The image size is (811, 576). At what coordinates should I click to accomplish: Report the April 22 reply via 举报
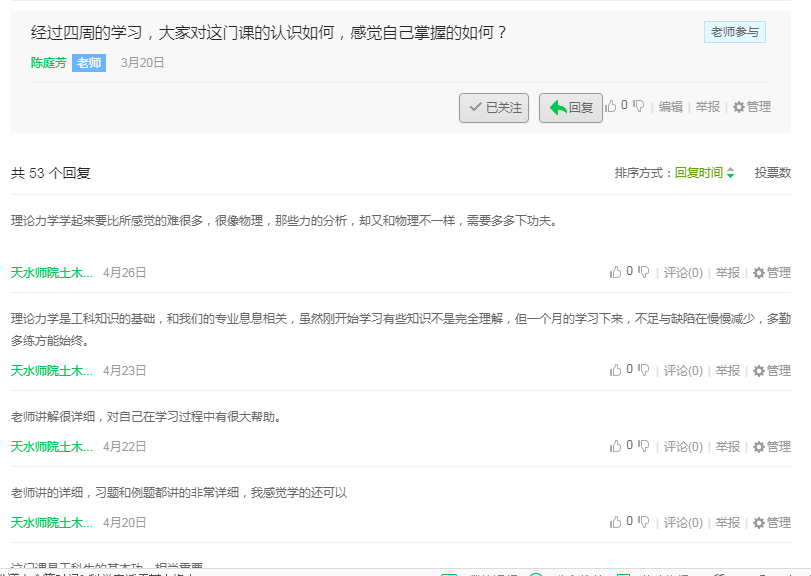(x=728, y=447)
